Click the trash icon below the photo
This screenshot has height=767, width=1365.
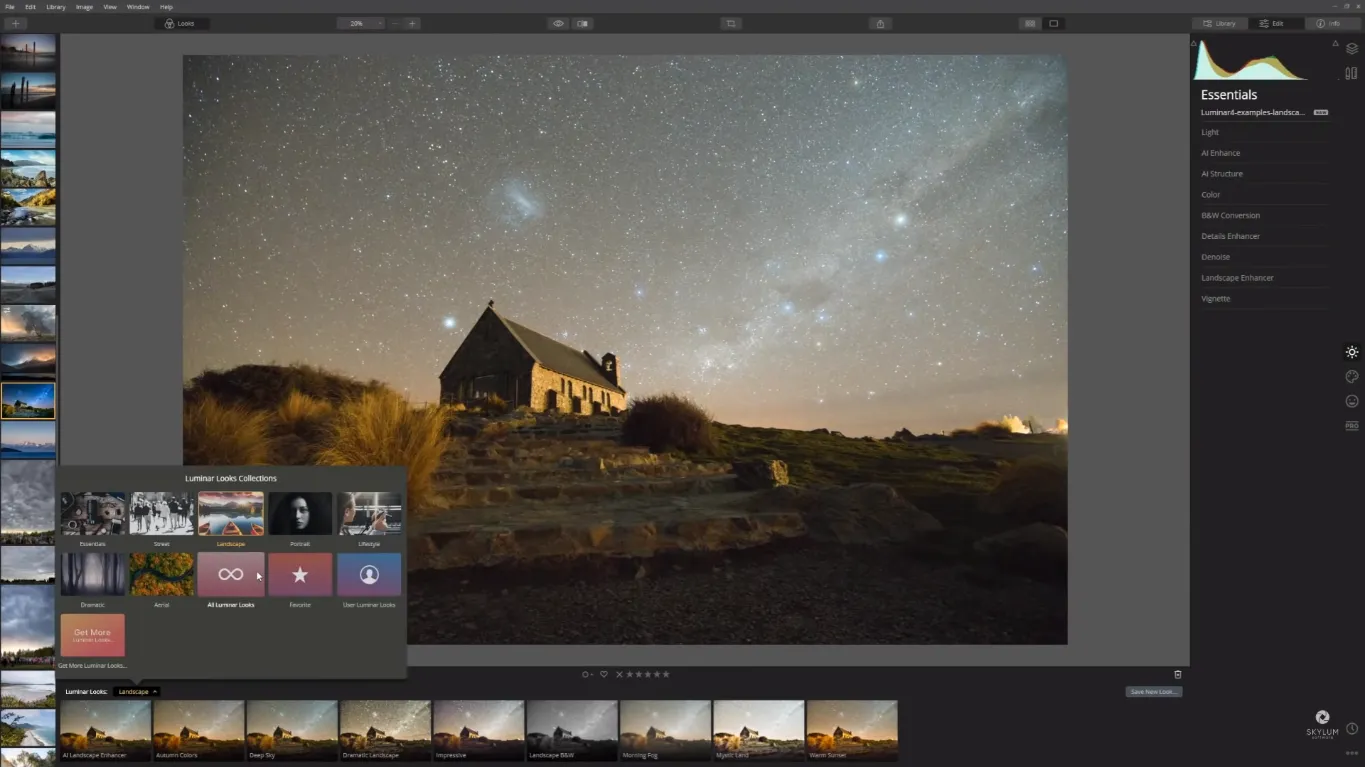coord(1177,674)
